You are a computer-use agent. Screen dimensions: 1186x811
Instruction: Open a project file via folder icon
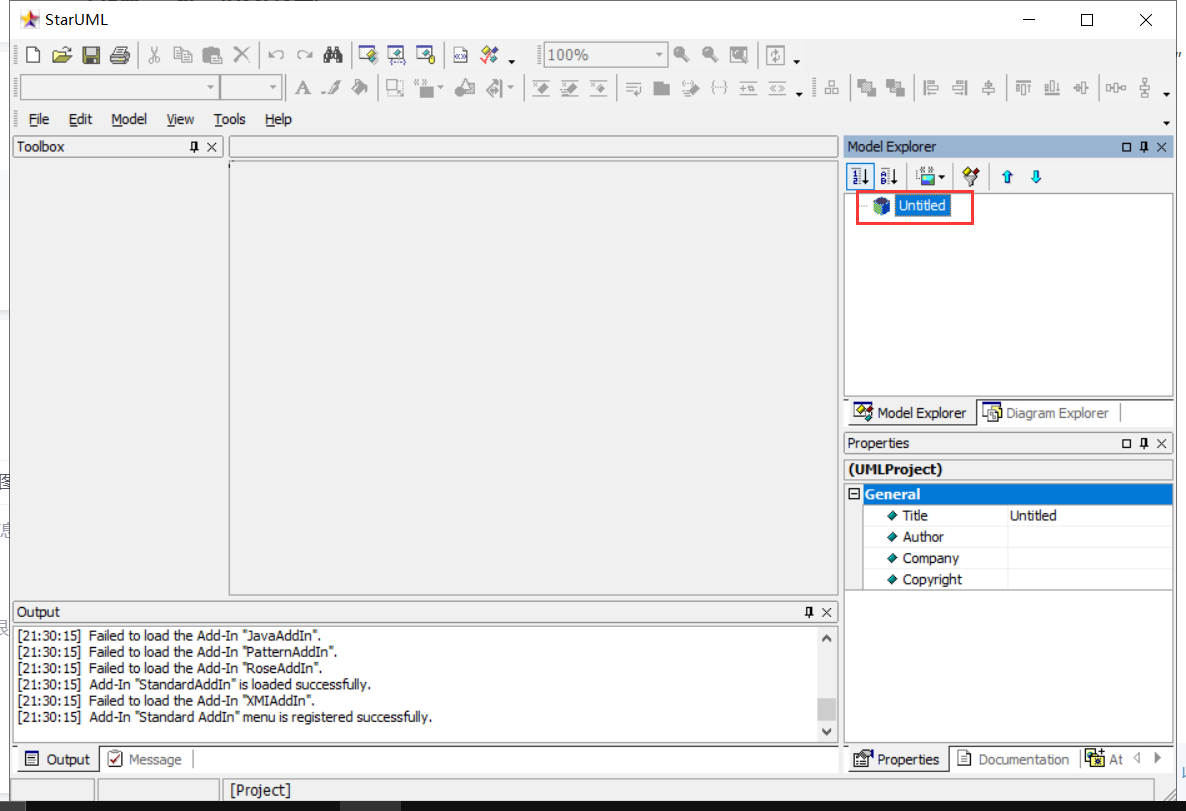click(61, 55)
